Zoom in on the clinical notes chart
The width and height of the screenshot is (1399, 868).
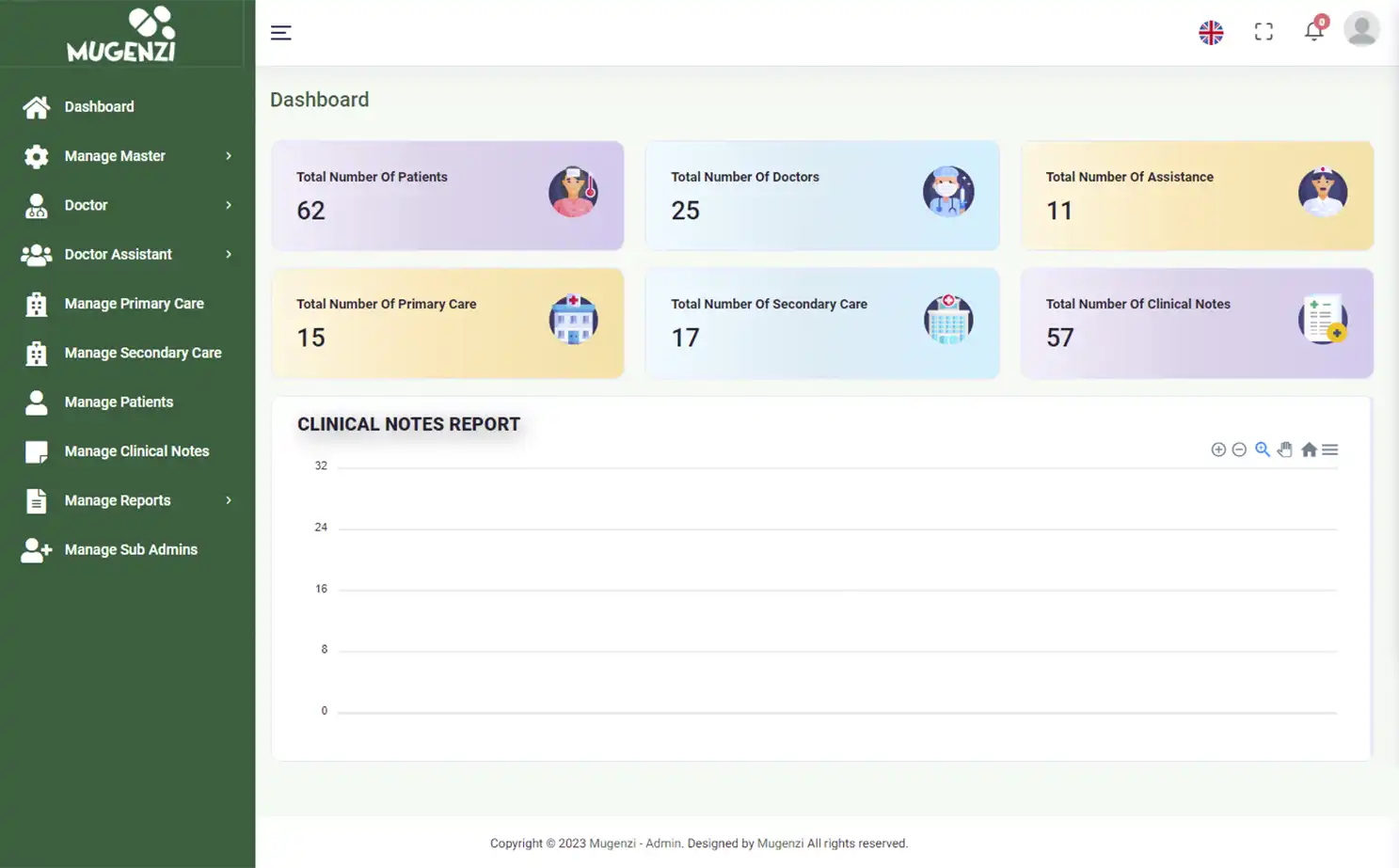[x=1218, y=450]
